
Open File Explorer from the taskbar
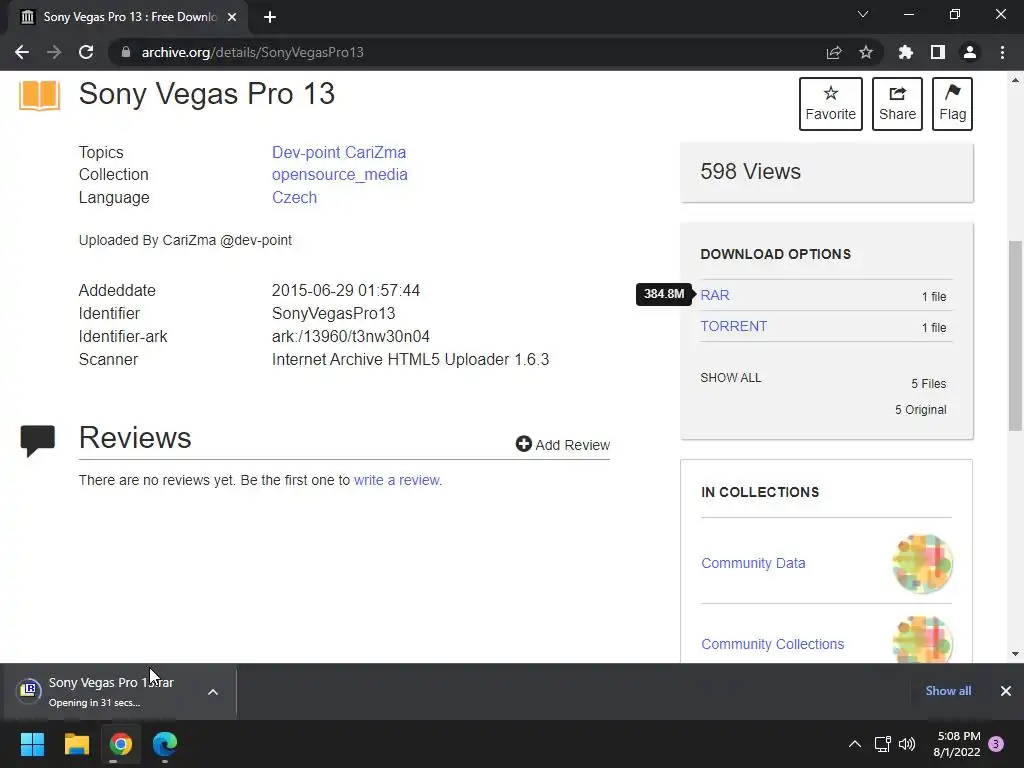pos(76,744)
